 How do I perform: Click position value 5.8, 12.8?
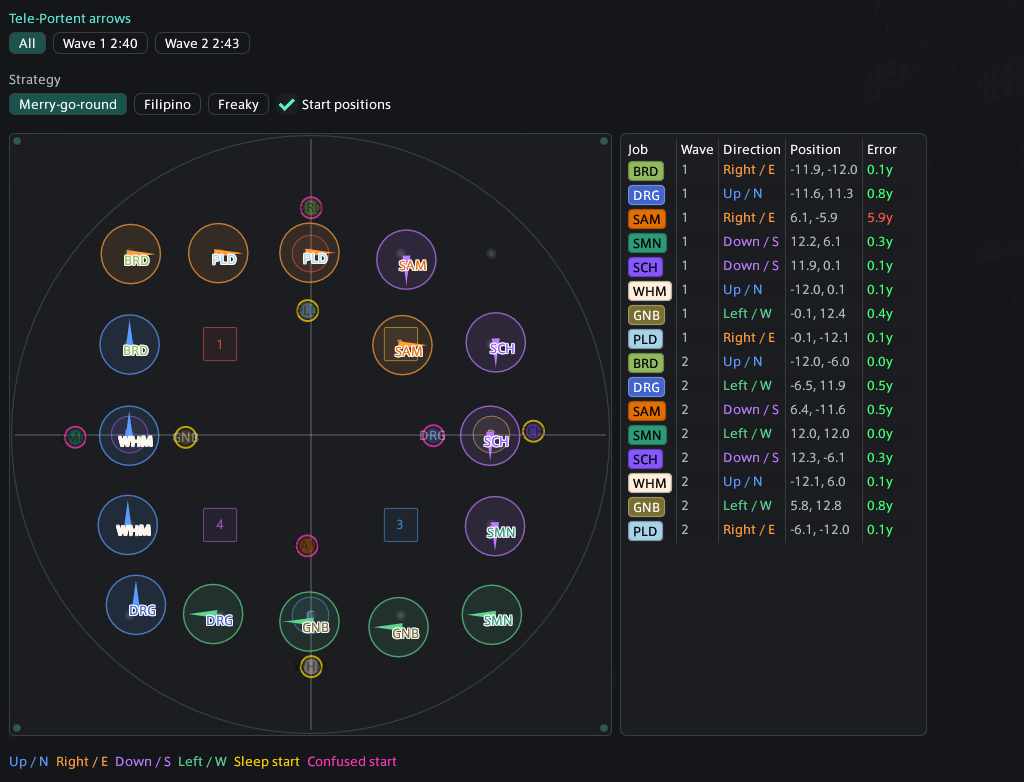(816, 506)
